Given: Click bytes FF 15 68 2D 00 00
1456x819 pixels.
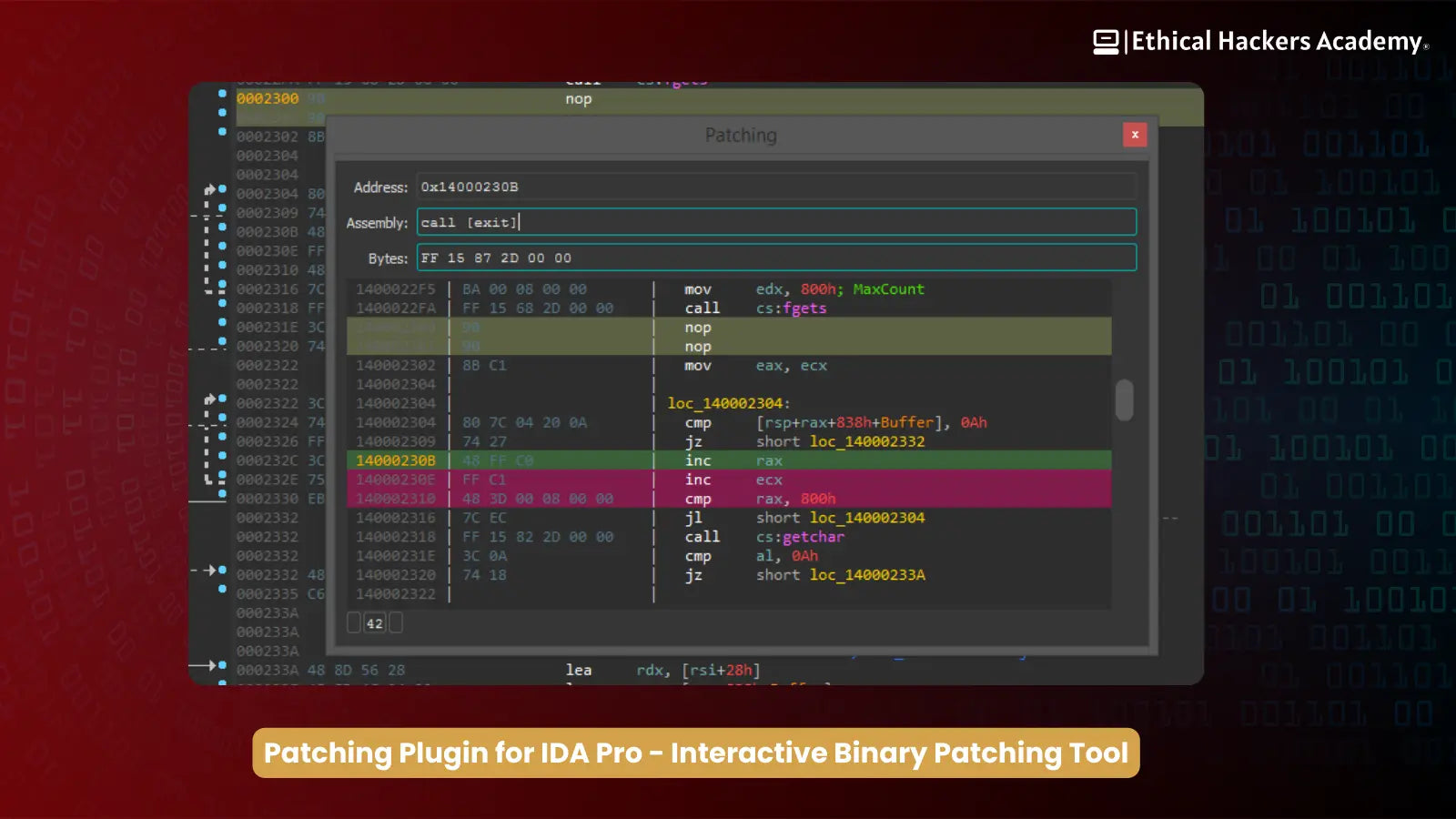Looking at the screenshot, I should [538, 308].
